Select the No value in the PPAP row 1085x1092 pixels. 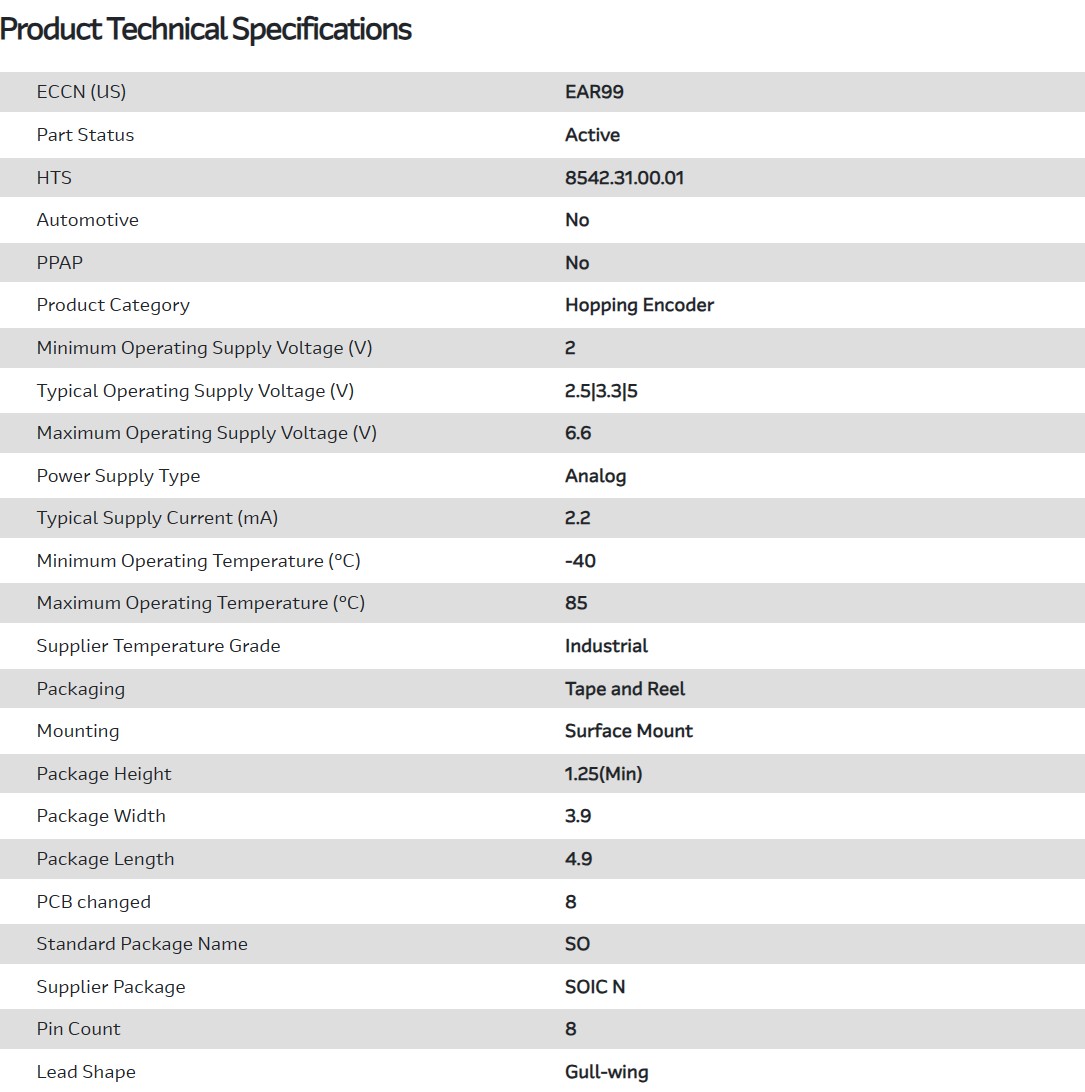[x=577, y=263]
